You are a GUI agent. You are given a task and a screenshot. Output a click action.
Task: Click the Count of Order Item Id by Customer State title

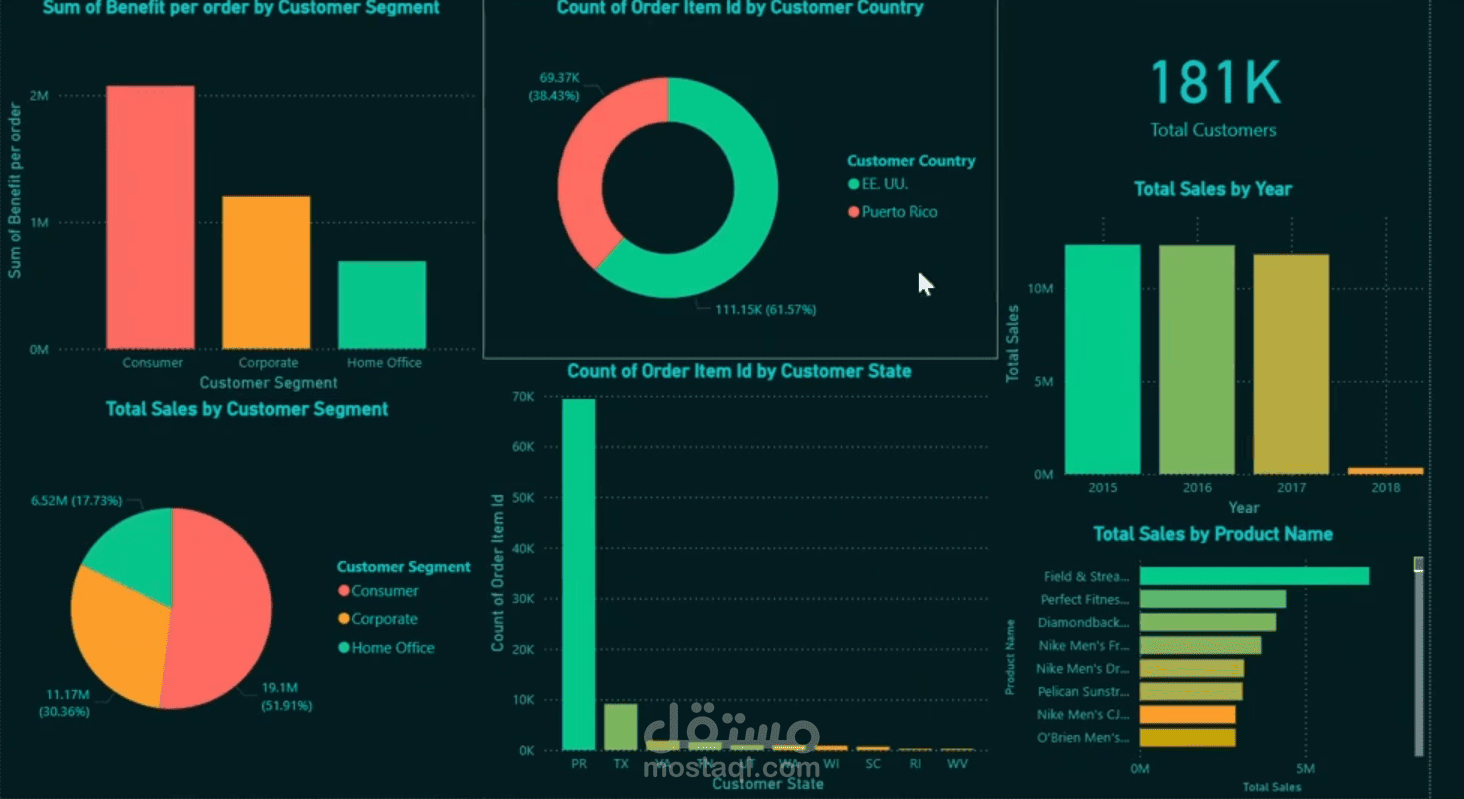[739, 371]
